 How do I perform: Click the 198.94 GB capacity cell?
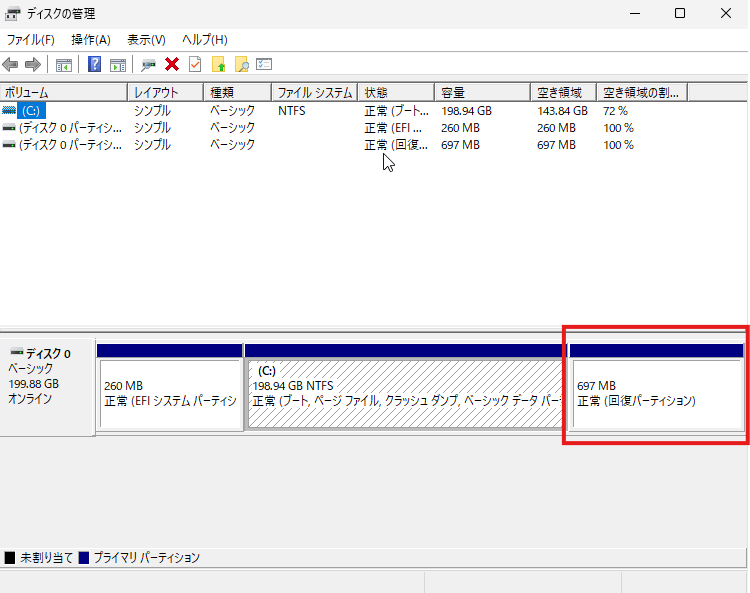(x=466, y=111)
